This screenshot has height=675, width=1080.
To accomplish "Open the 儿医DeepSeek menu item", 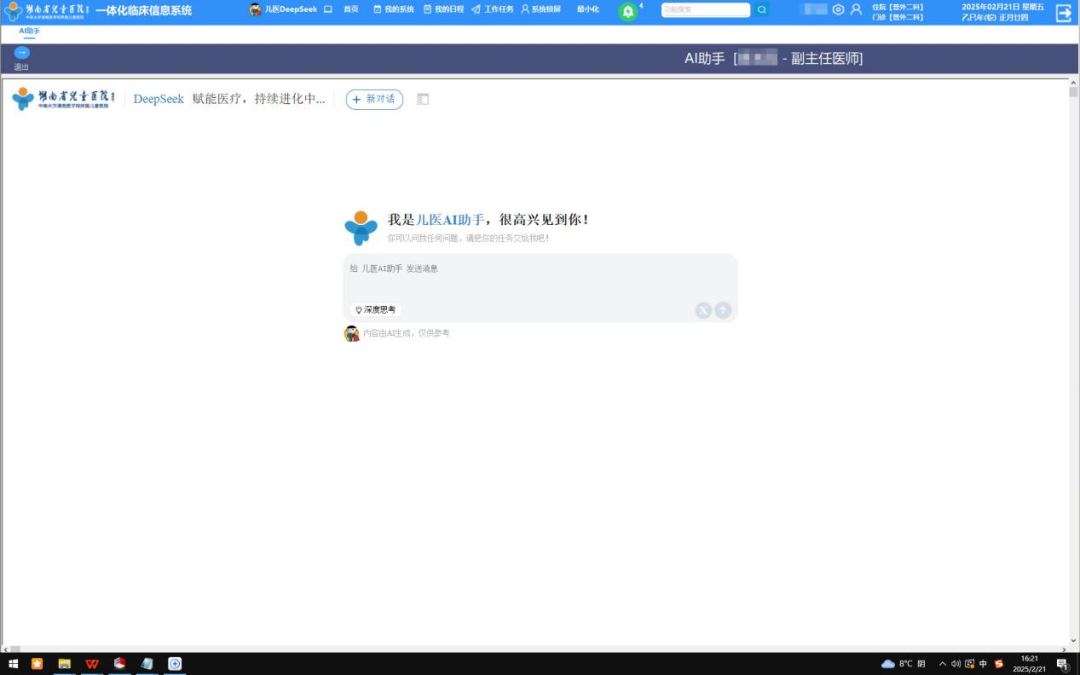I will coord(283,9).
